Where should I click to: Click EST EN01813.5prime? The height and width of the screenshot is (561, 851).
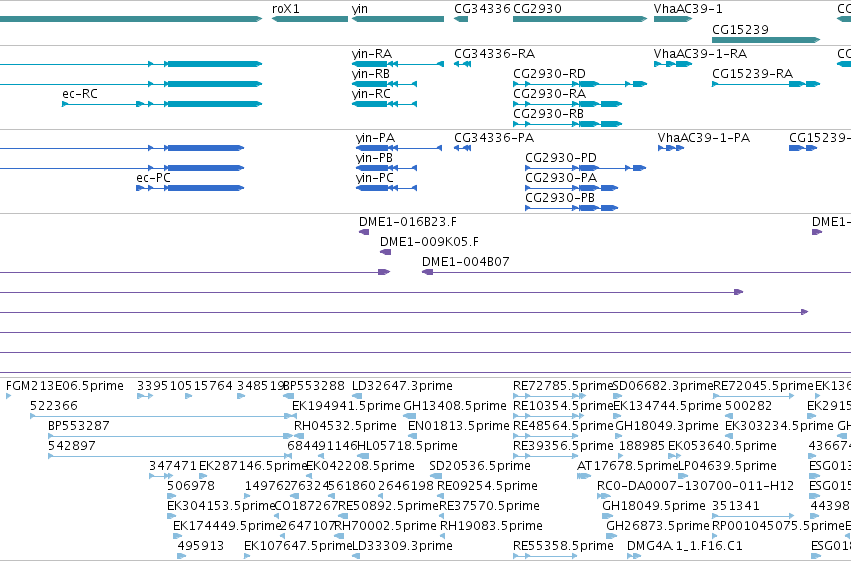click(x=412, y=436)
